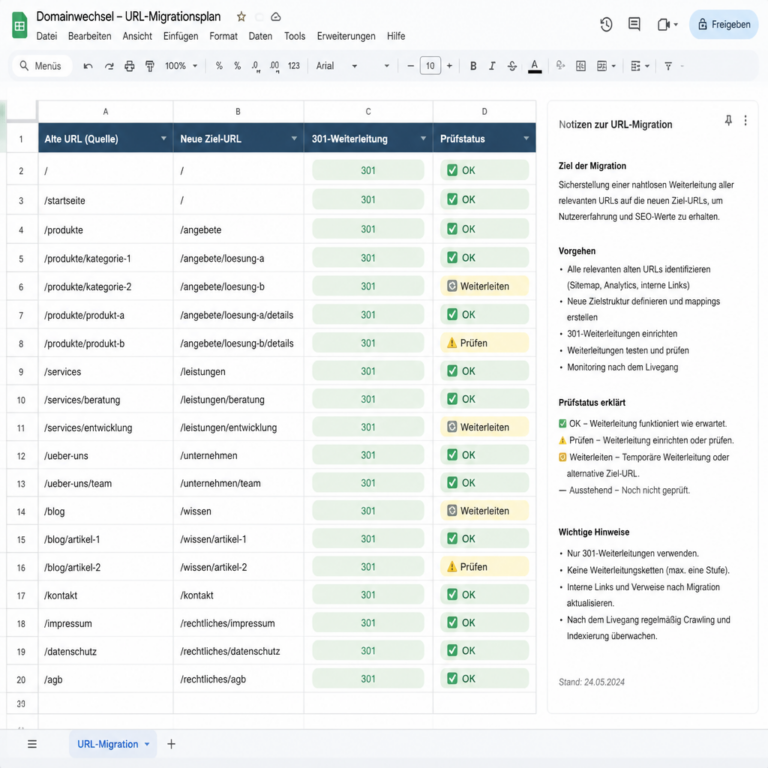Toggle bold formatting
Viewport: 768px width, 768px height.
[x=473, y=66]
